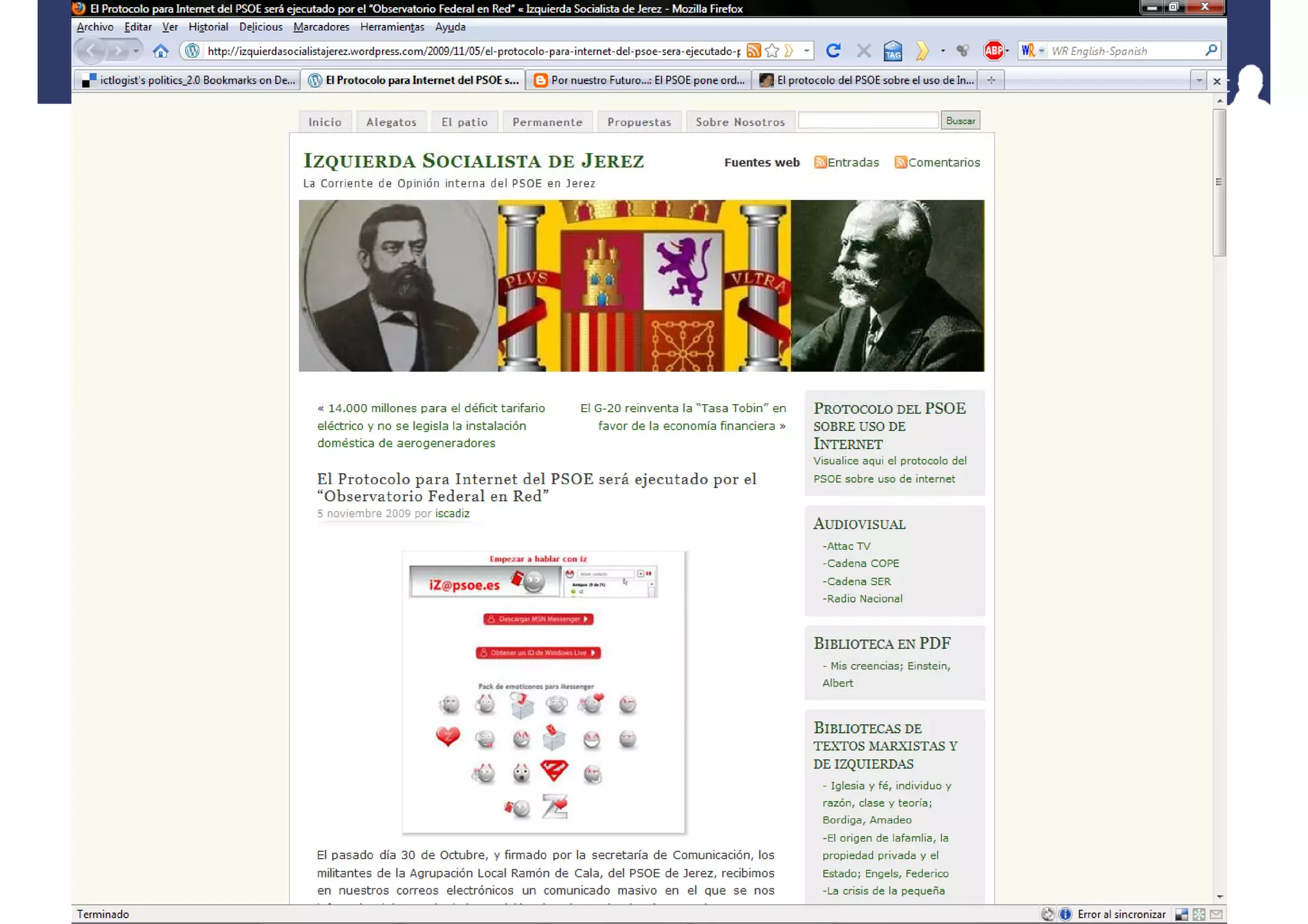This screenshot has height=924, width=1308.
Task: Open the El patio blog page
Action: tap(464, 122)
